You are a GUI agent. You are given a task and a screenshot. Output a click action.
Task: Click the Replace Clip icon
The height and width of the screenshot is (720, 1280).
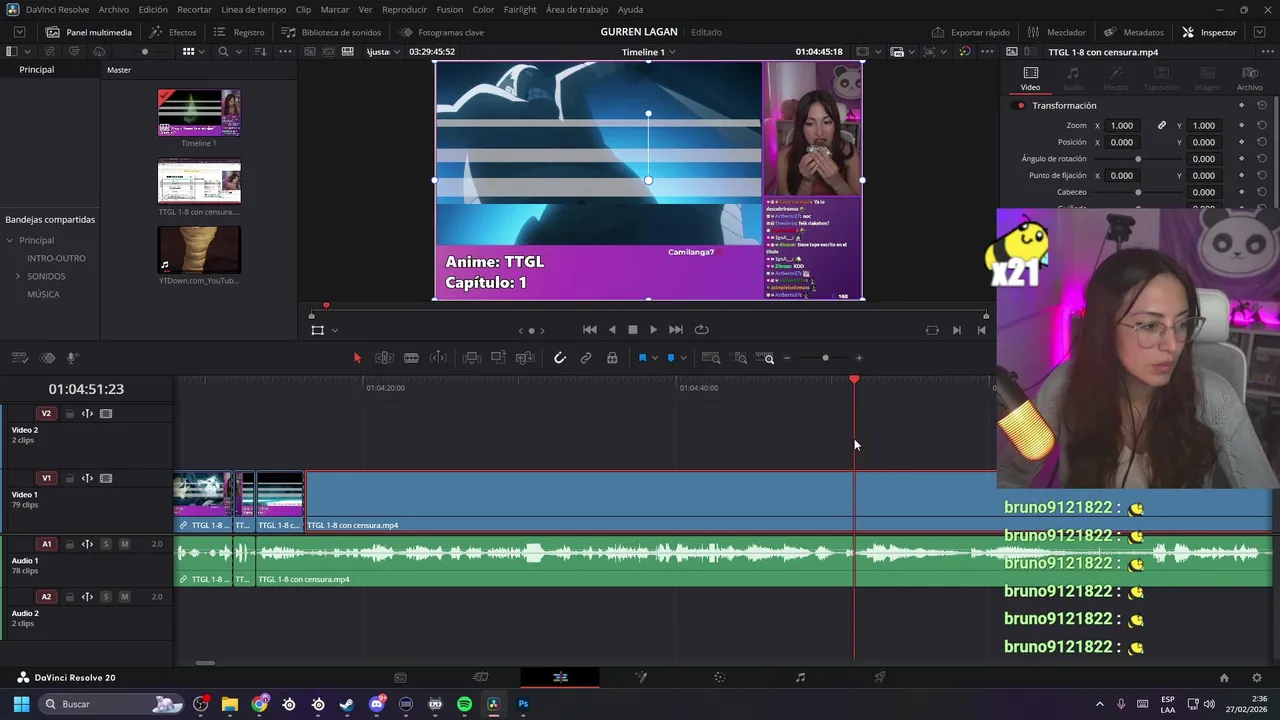coord(525,358)
